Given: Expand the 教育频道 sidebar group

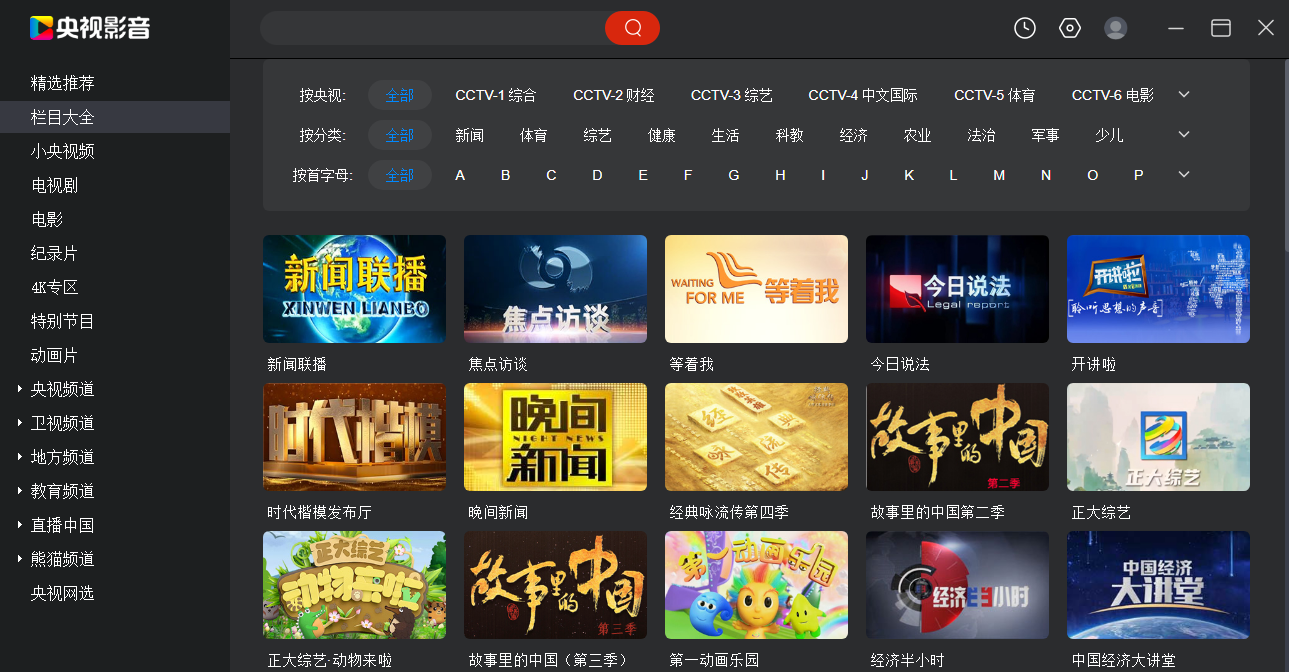Looking at the screenshot, I should [x=20, y=491].
